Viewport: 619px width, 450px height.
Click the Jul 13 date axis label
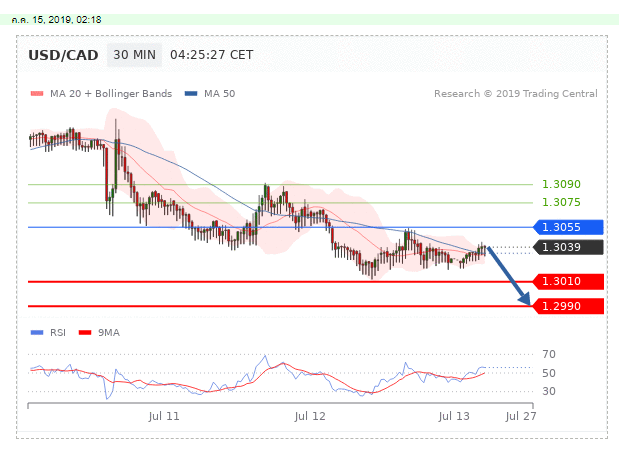pos(454,416)
